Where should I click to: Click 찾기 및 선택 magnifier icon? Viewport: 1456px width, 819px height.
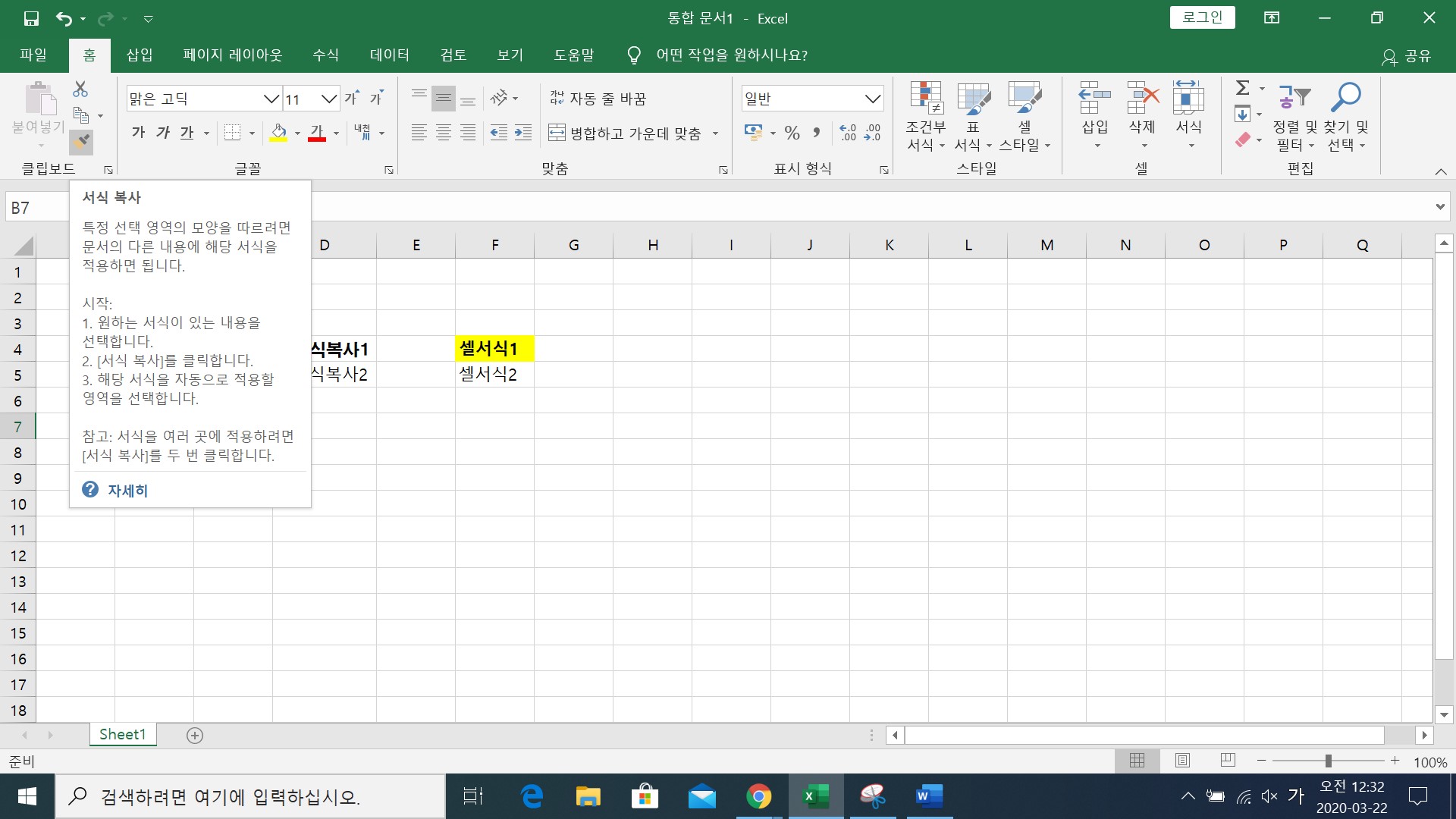point(1346,97)
